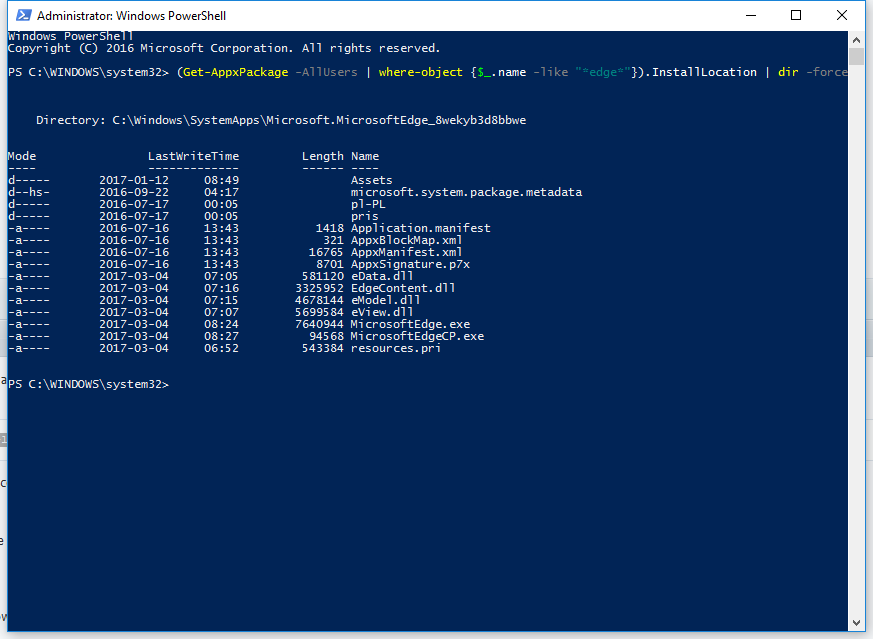Viewport: 873px width, 639px height.
Task: Click the AppxManifest.xml entry
Action: click(x=406, y=252)
